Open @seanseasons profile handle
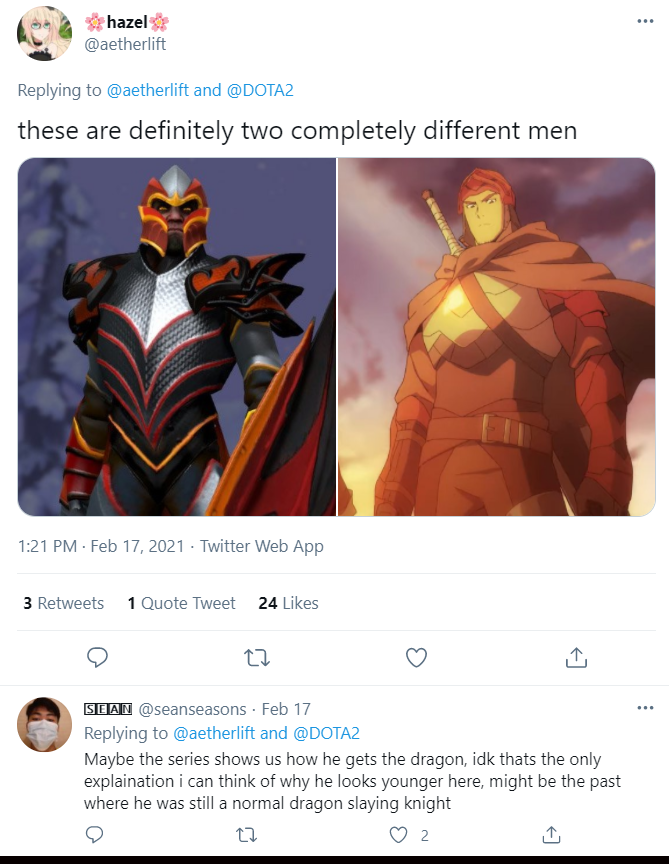 [x=192, y=709]
